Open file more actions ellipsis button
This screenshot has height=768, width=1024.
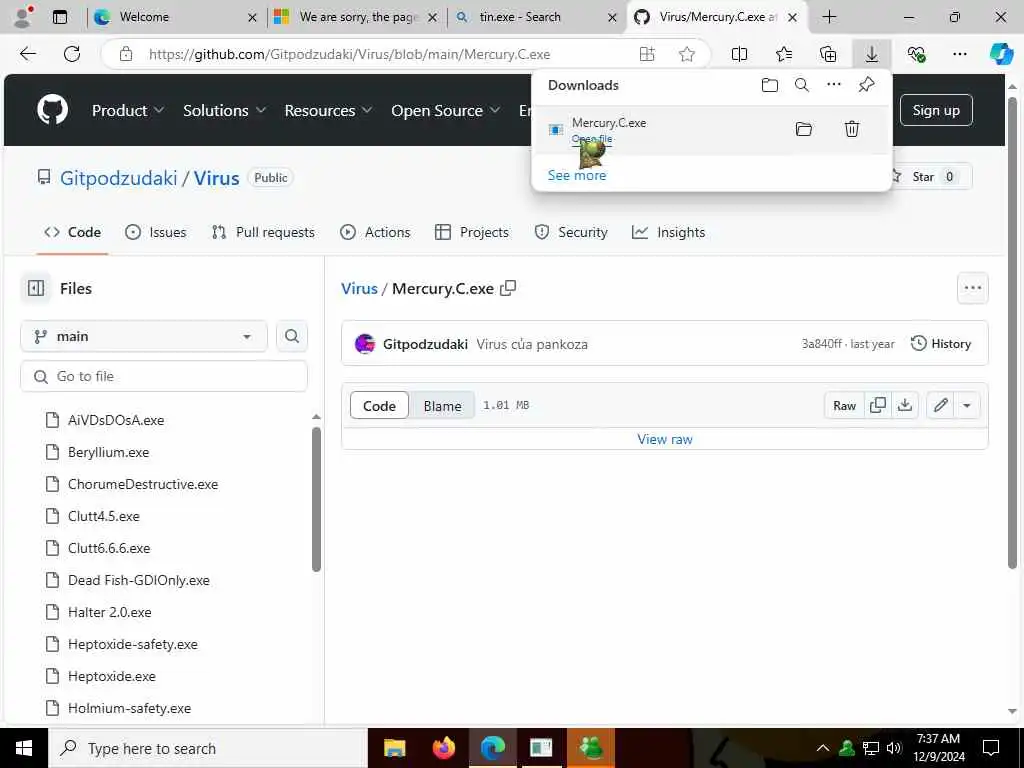pos(972,288)
